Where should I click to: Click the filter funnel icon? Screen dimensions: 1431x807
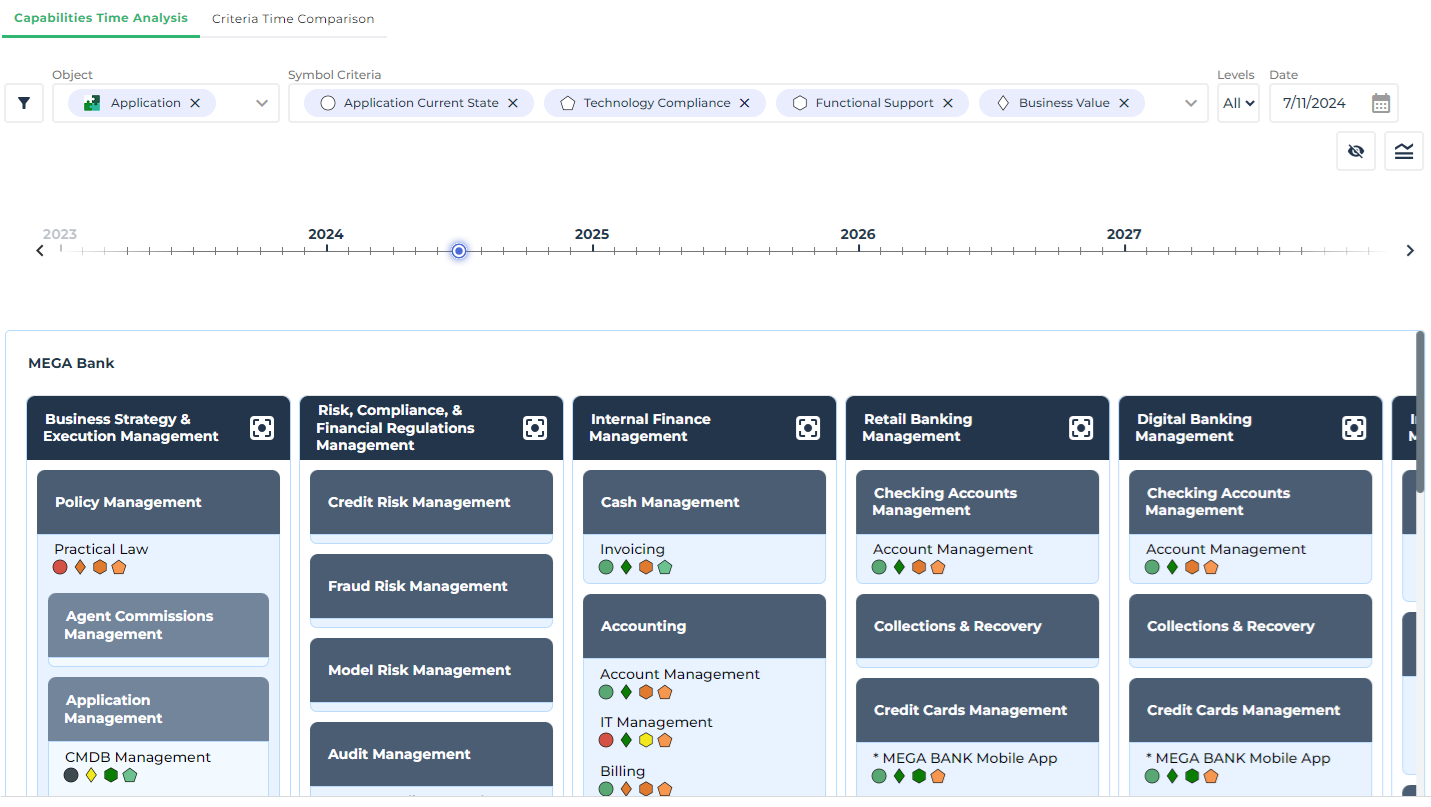click(24, 103)
